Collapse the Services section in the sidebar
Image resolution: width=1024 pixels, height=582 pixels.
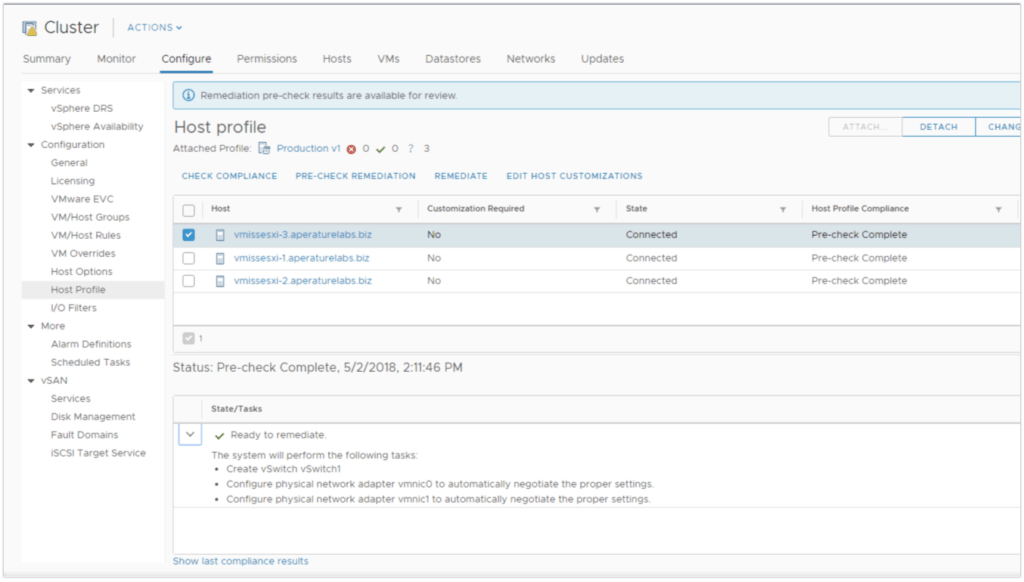coord(31,90)
